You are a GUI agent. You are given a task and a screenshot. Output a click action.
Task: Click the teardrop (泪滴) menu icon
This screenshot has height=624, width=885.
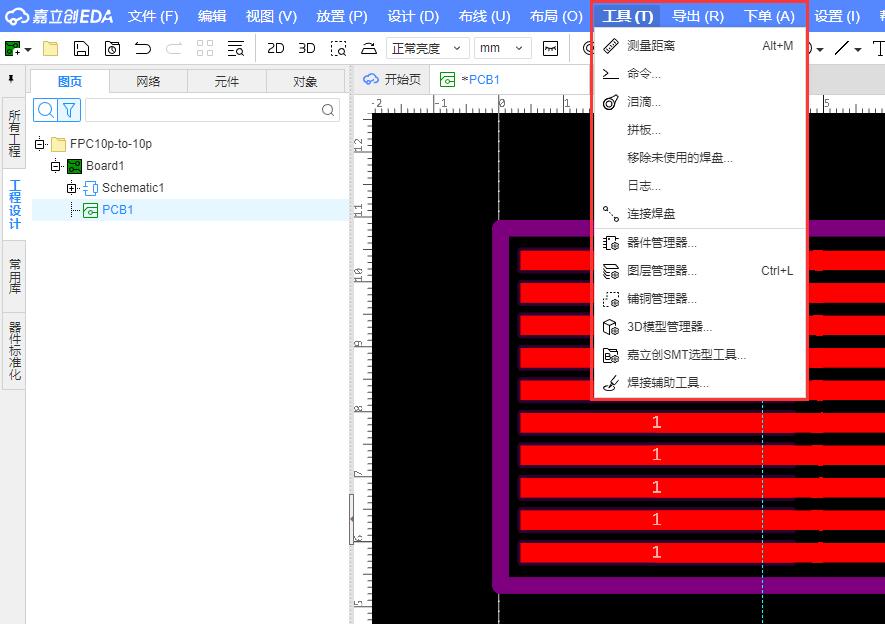coord(611,102)
